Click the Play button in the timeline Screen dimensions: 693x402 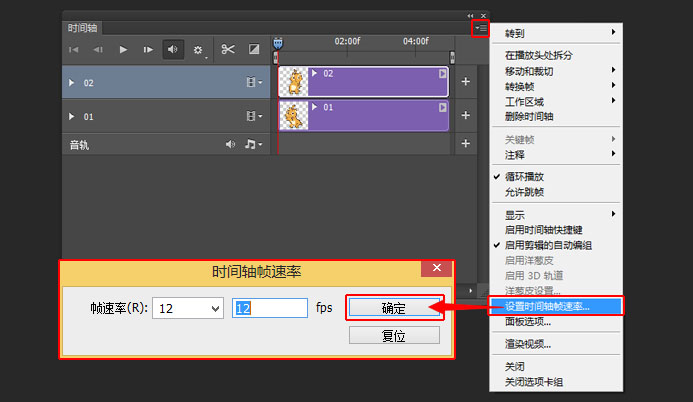coord(124,48)
